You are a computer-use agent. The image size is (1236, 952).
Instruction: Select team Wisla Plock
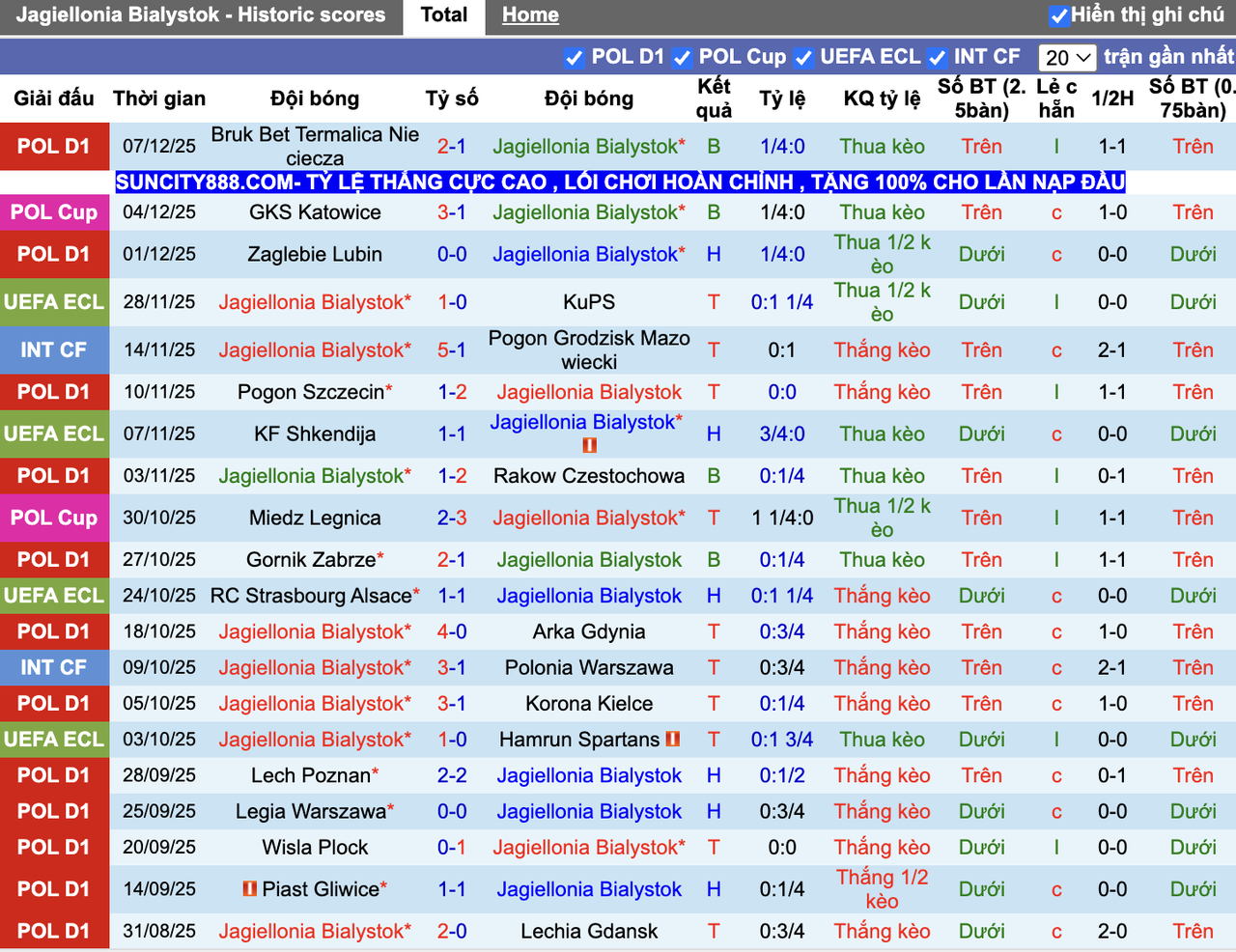315,848
